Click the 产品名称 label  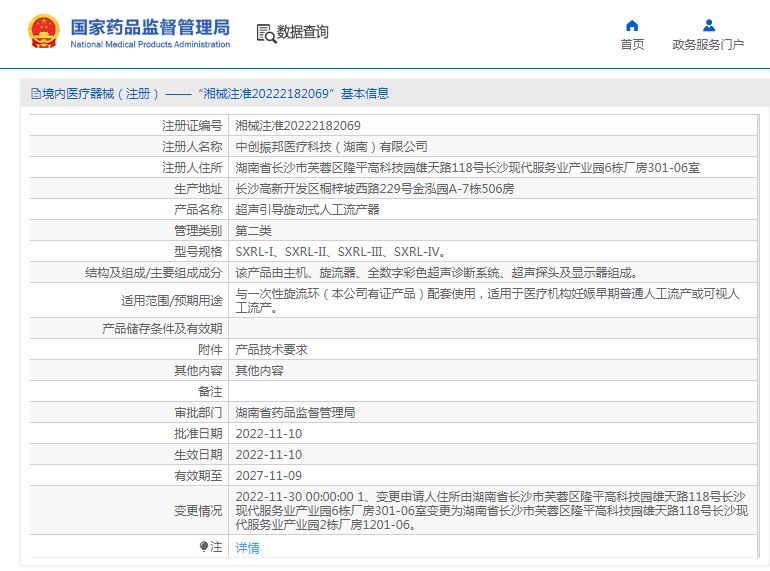(198, 210)
